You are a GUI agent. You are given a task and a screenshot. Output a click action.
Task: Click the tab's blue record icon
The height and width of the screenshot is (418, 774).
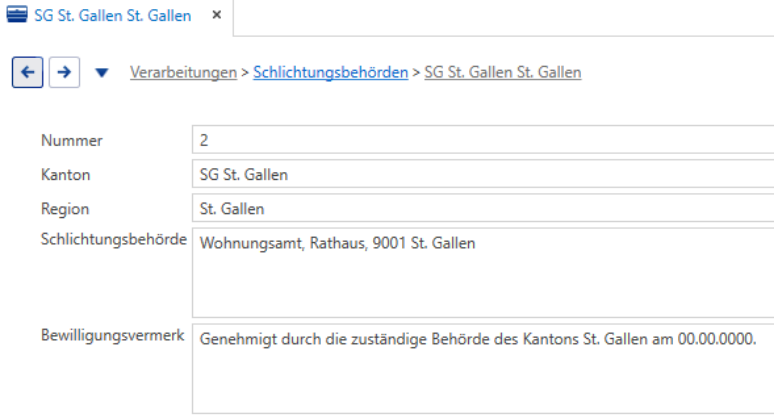tap(17, 15)
